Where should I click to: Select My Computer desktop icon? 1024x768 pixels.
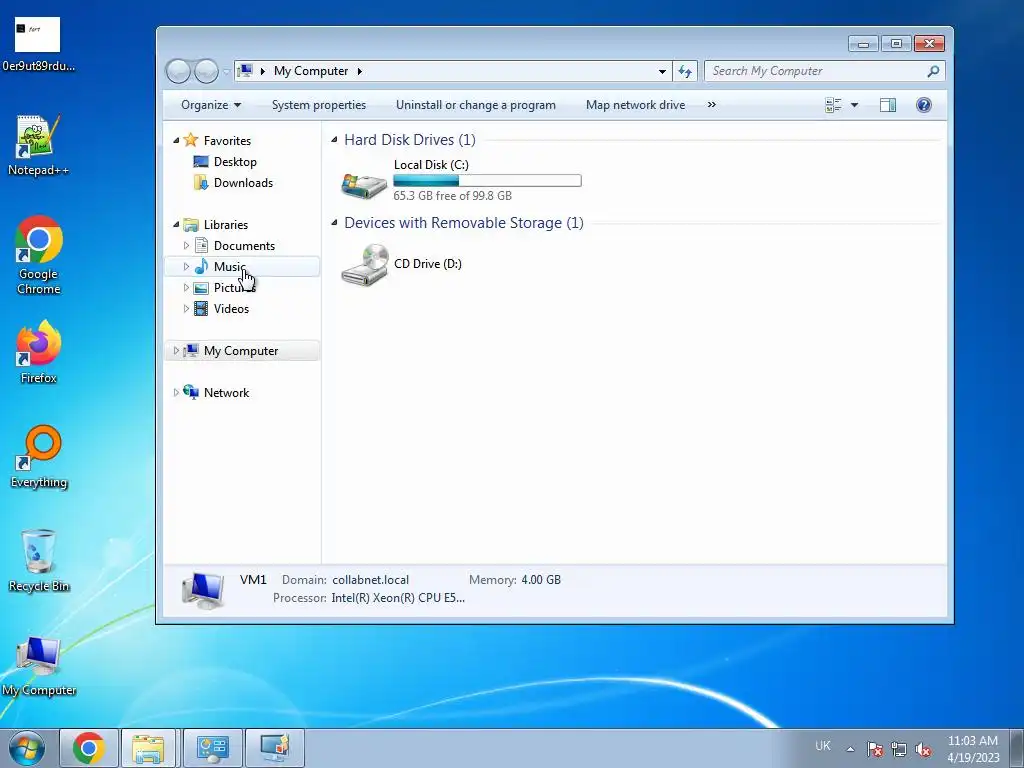39,665
